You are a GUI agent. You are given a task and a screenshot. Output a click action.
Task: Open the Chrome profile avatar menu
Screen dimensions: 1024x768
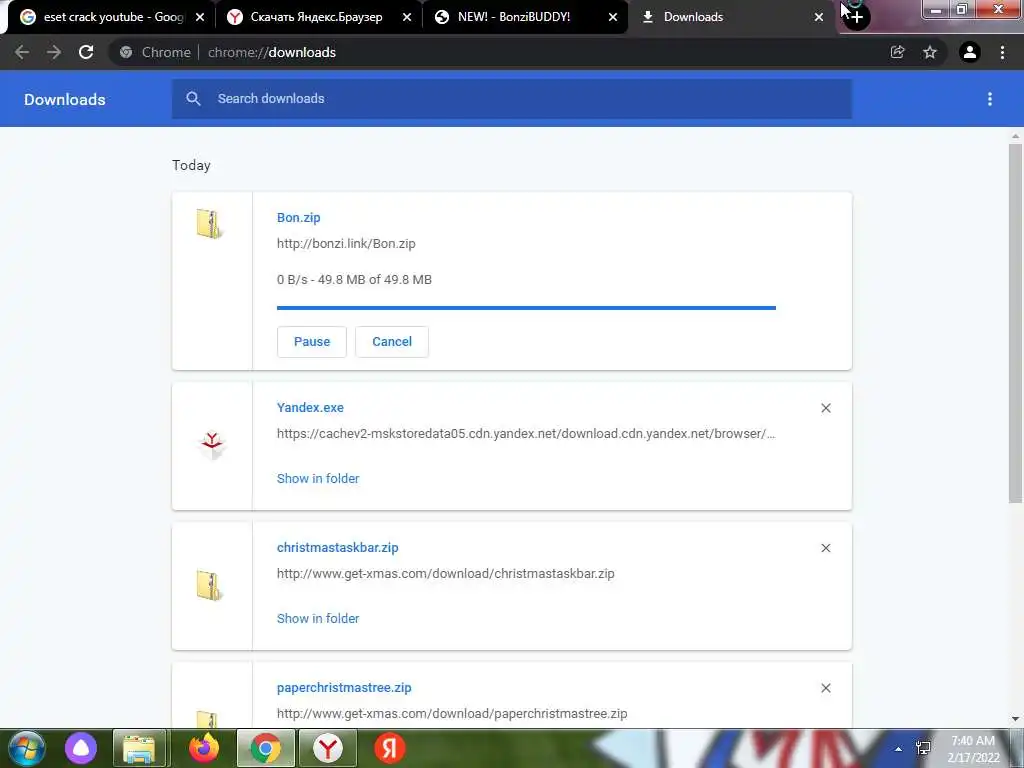pos(970,52)
